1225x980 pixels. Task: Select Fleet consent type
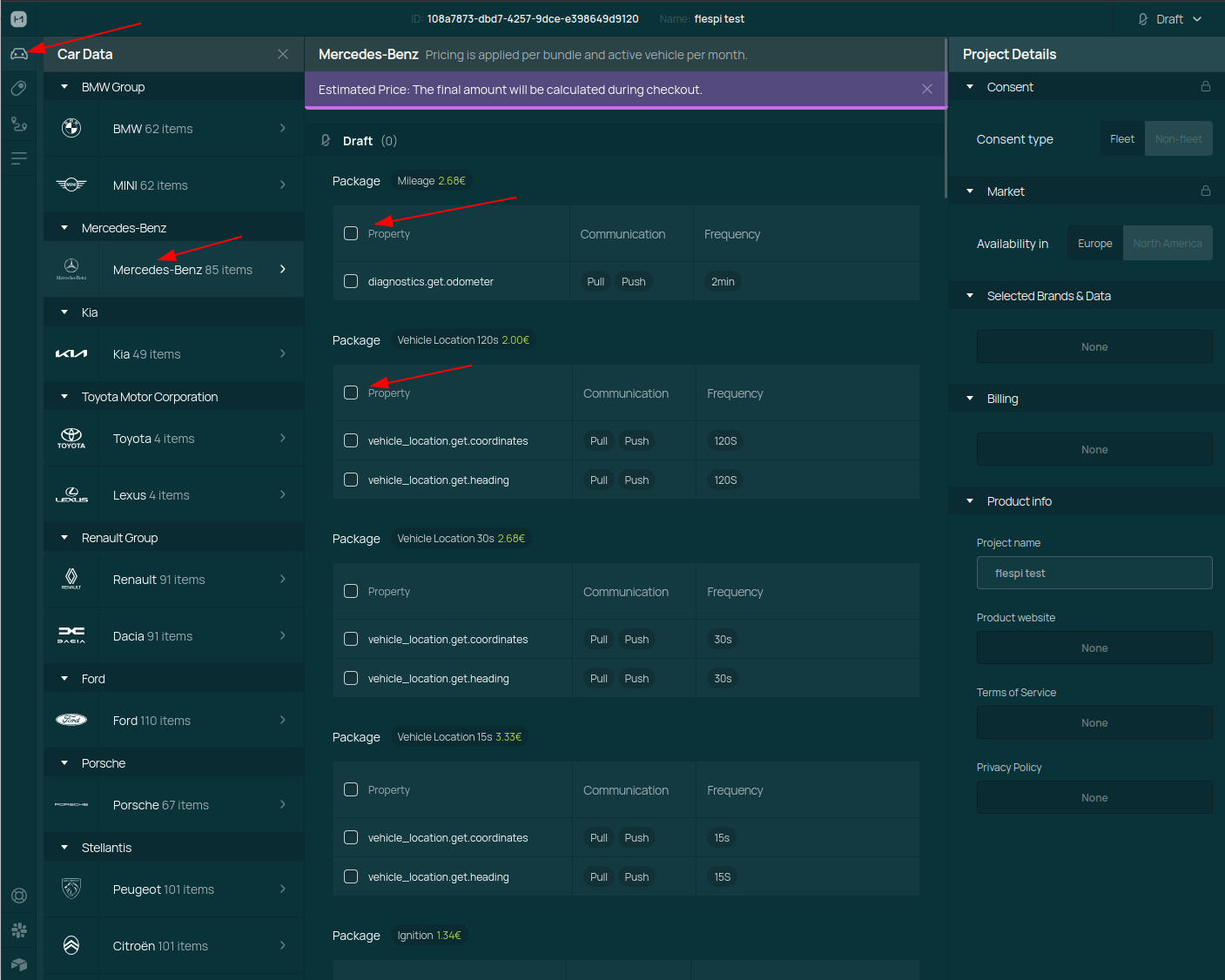[x=1122, y=138]
